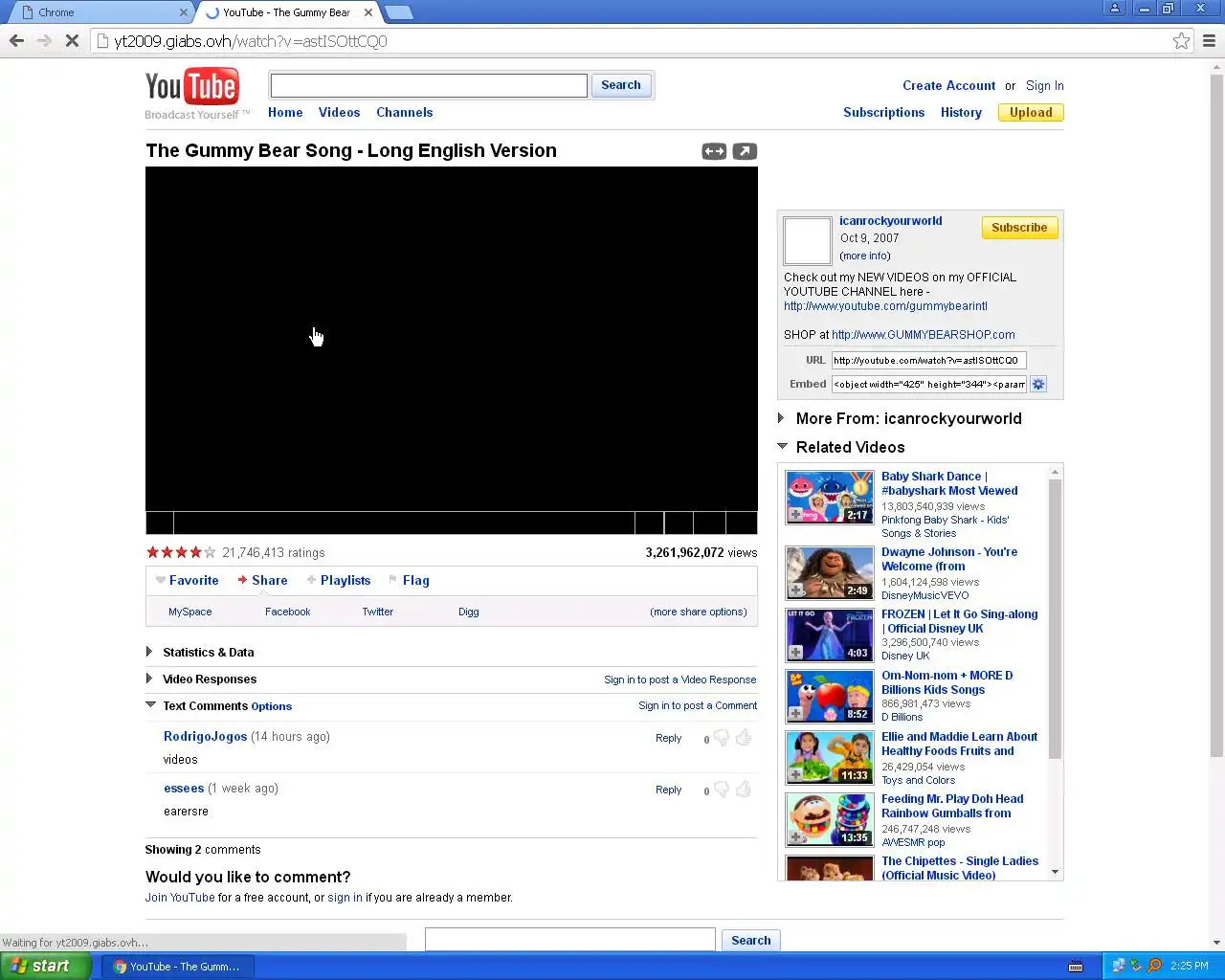1225x980 pixels.
Task: Click the (more info) description expander
Action: 865,256
